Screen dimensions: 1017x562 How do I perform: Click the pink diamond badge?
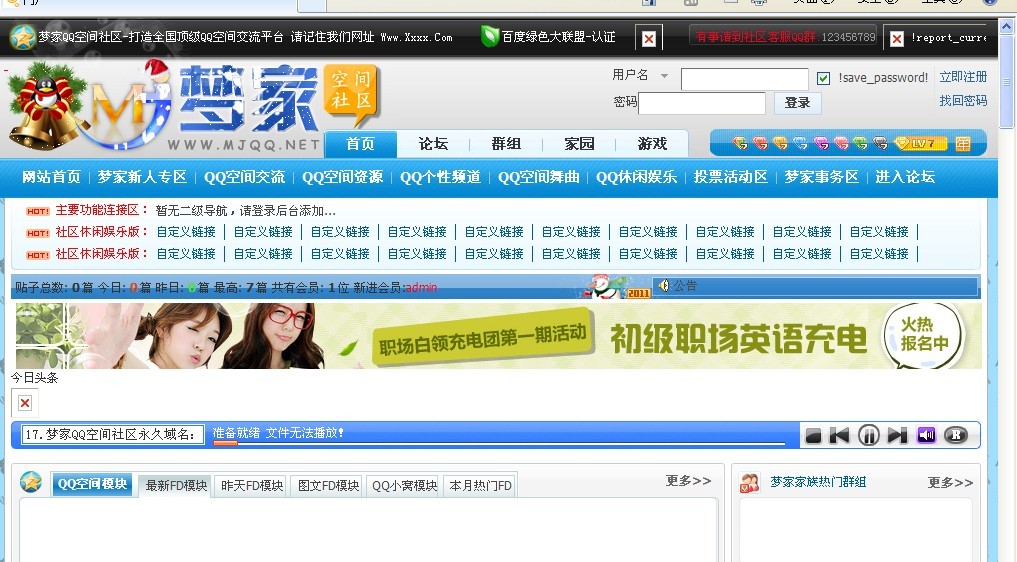click(x=841, y=143)
